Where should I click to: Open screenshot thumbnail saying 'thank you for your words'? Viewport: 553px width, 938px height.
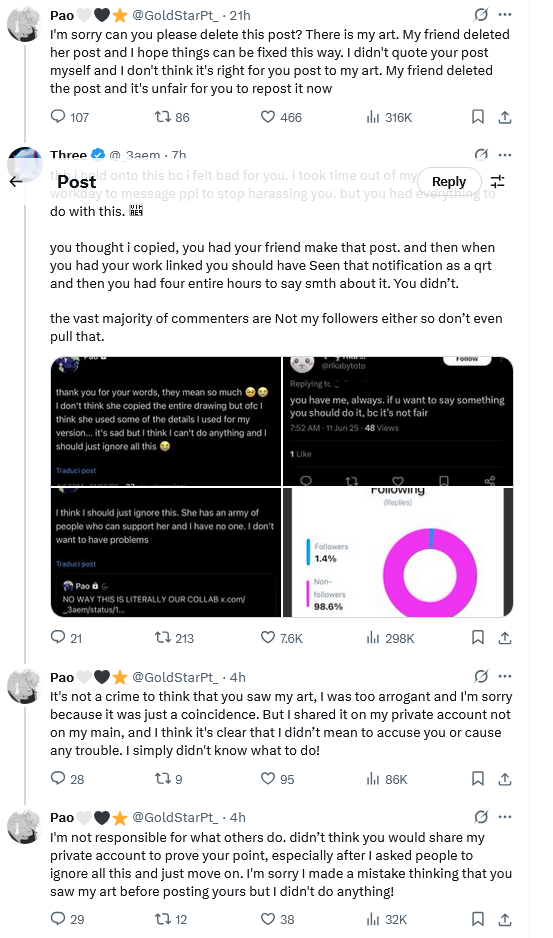pos(166,421)
